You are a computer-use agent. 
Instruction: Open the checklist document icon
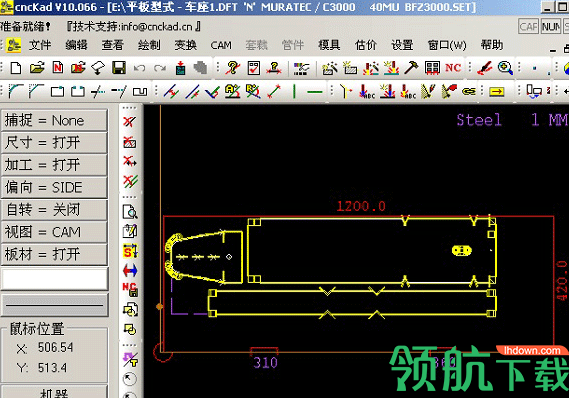click(254, 68)
